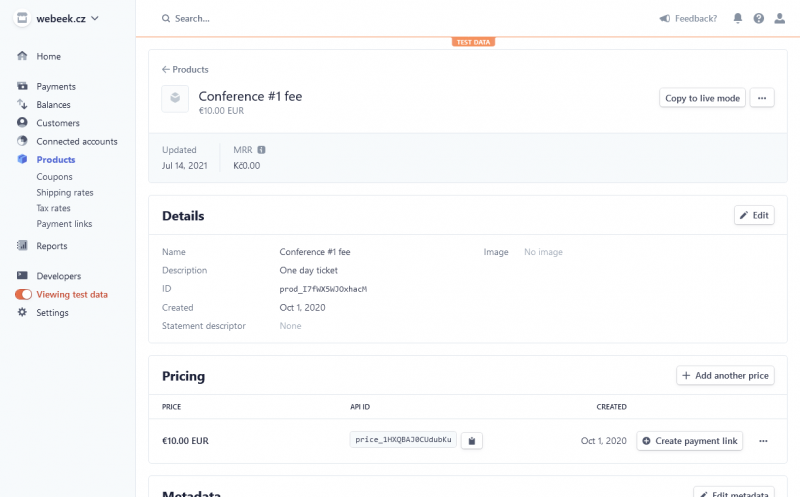
Task: Open the notifications bell
Action: pyautogui.click(x=738, y=18)
